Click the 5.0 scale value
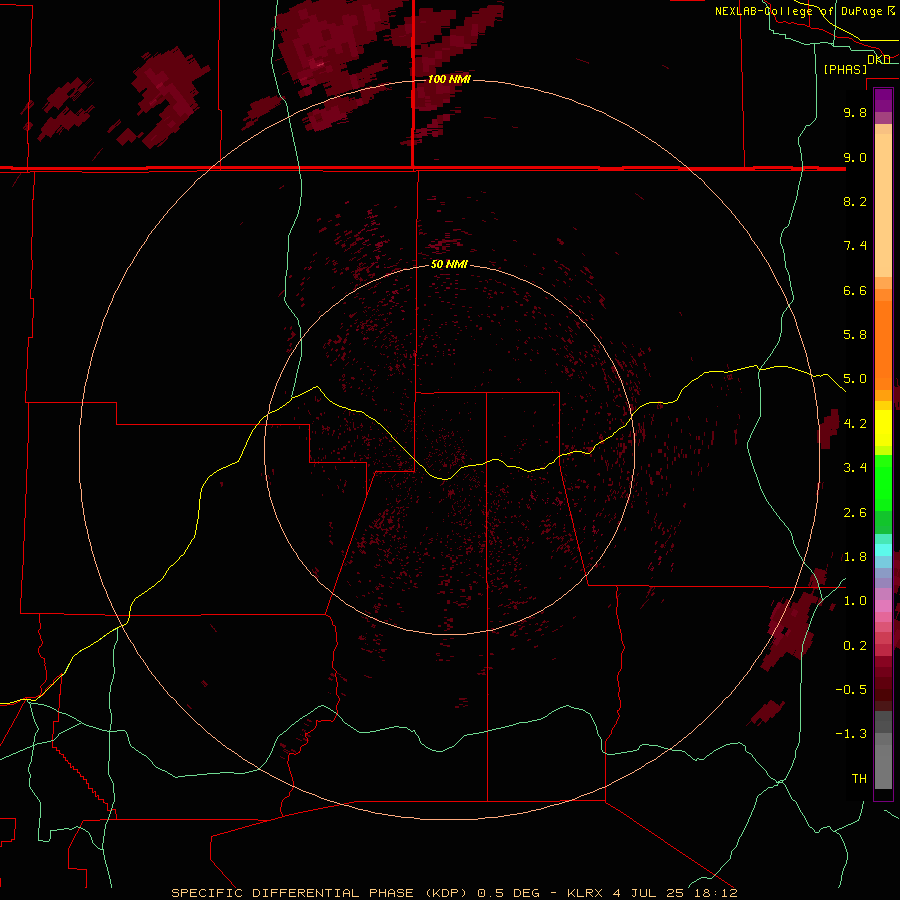The width and height of the screenshot is (900, 900). [855, 379]
